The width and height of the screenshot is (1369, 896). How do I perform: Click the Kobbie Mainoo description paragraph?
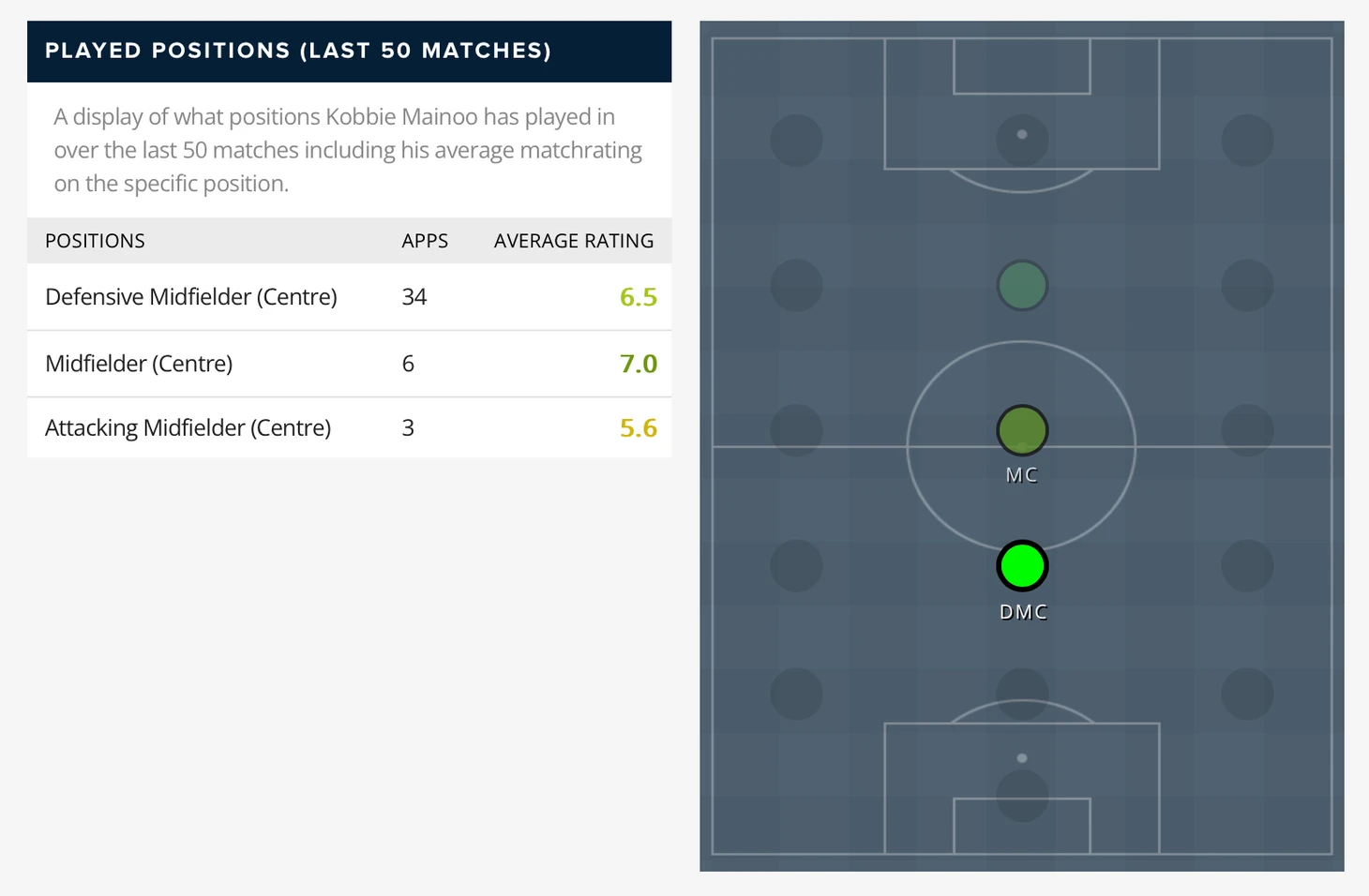click(348, 150)
